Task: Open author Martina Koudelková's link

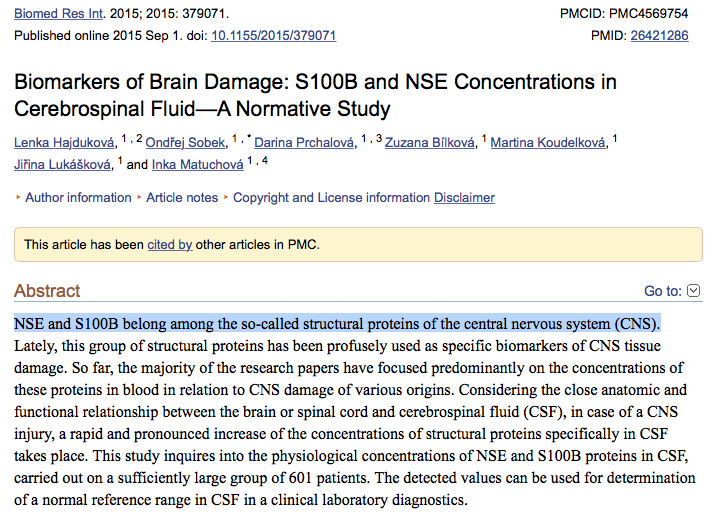Action: pos(548,143)
